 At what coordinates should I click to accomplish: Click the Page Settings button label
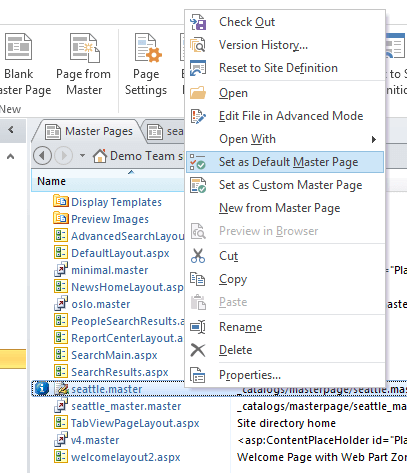(146, 82)
